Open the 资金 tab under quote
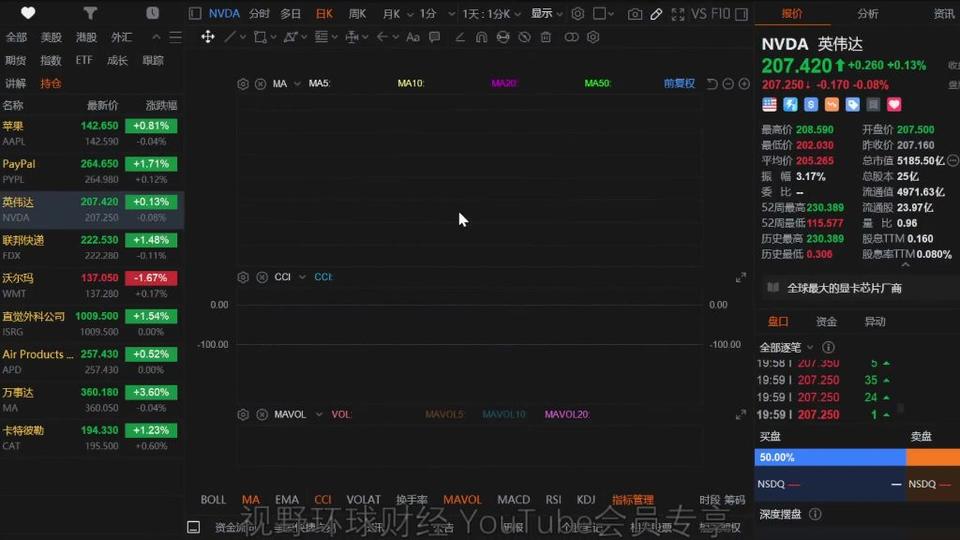The image size is (960, 540). click(826, 321)
